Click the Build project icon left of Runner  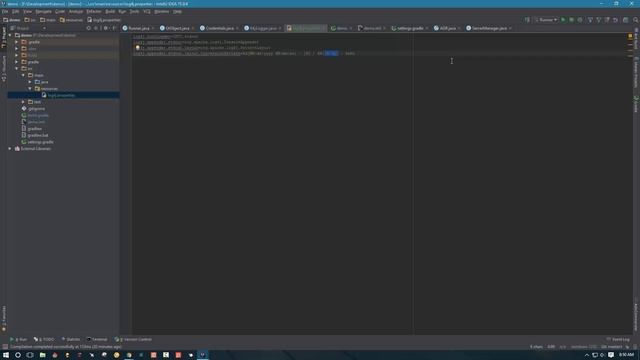527,20
